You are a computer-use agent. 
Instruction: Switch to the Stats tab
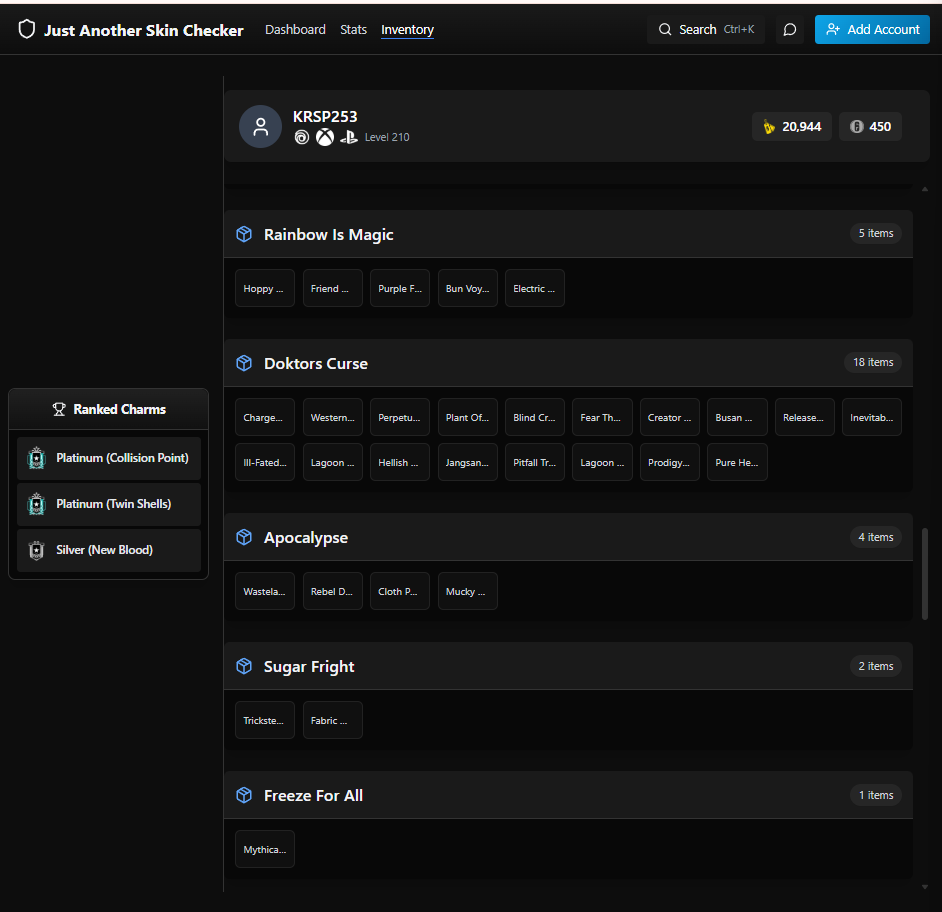point(353,29)
